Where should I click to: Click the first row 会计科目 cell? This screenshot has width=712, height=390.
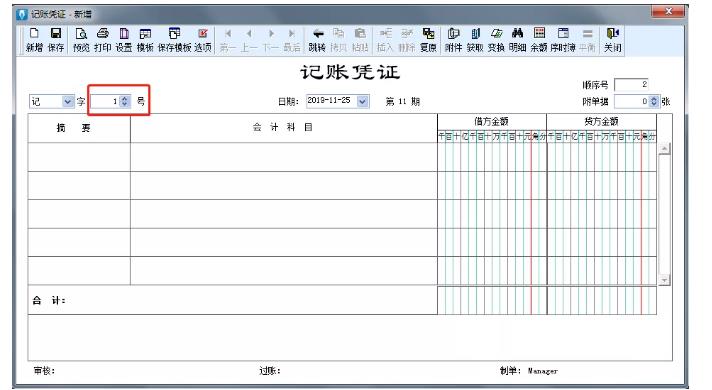tap(284, 157)
